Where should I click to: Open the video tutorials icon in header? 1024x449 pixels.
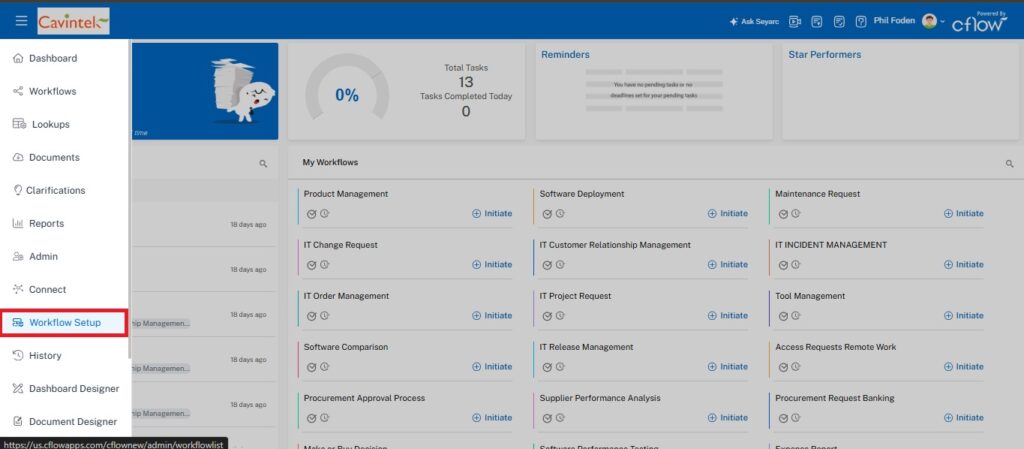pyautogui.click(x=795, y=21)
